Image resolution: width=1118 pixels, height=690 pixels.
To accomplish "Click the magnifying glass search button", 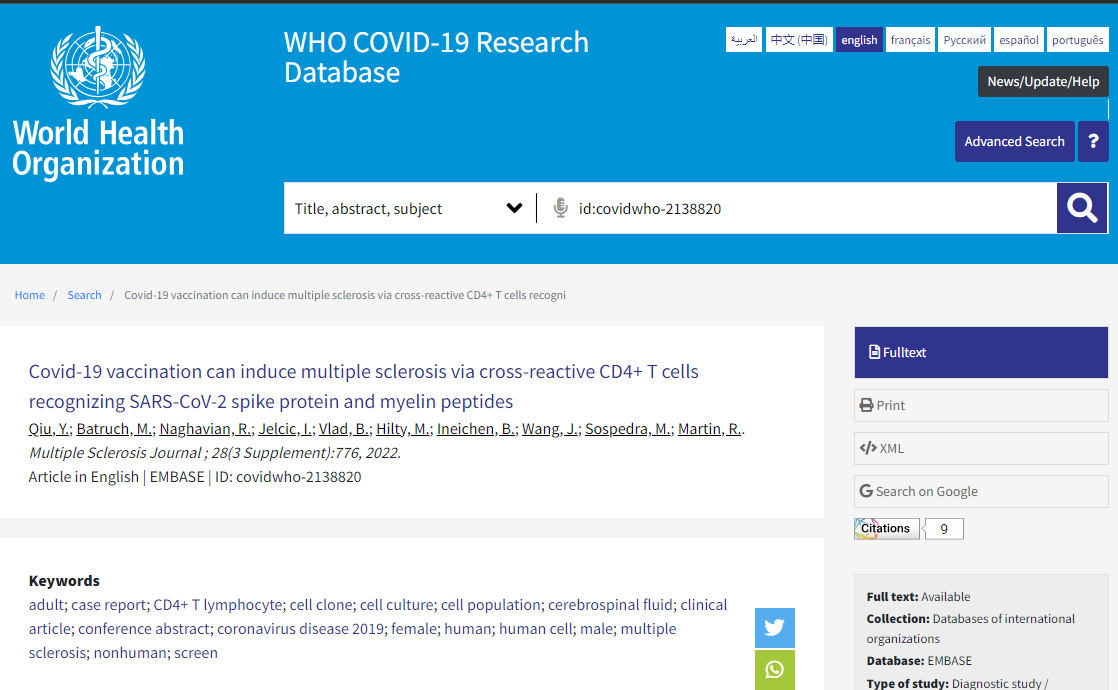I will coord(1082,208).
